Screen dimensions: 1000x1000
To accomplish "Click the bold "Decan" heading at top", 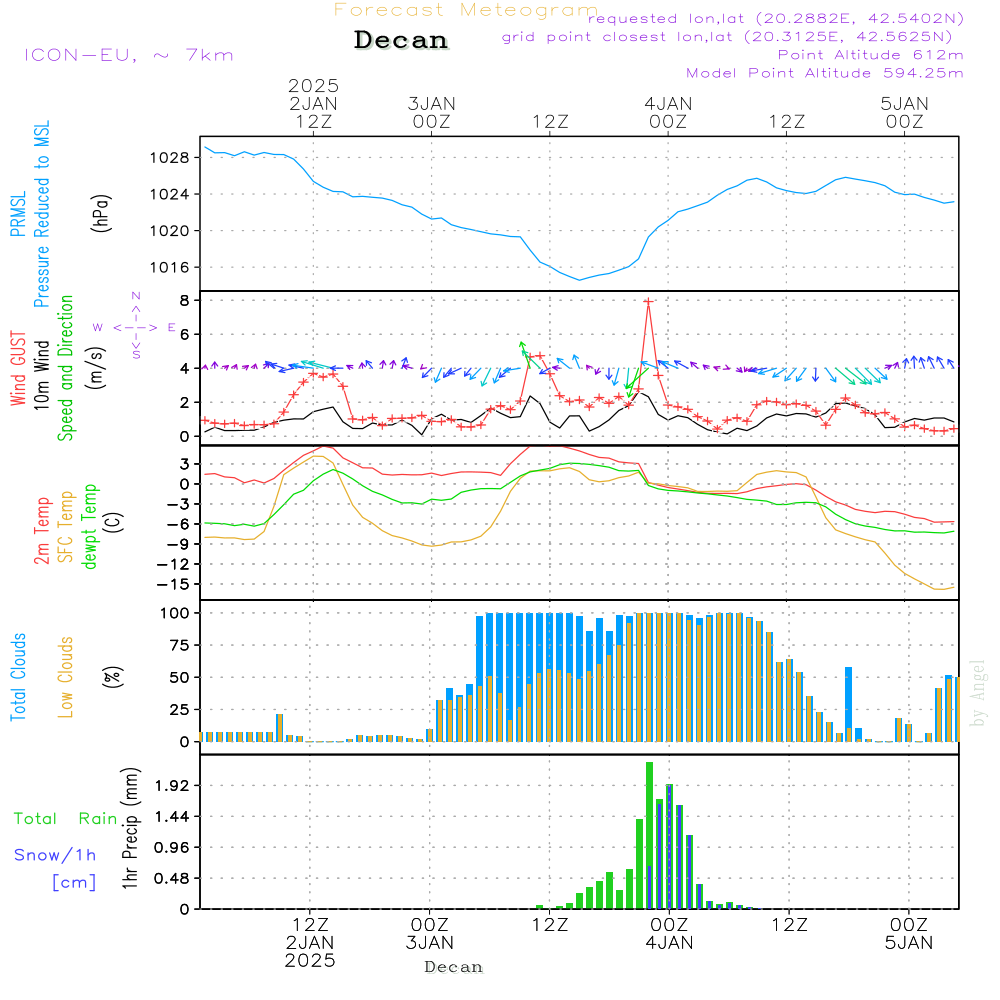I will pos(401,40).
